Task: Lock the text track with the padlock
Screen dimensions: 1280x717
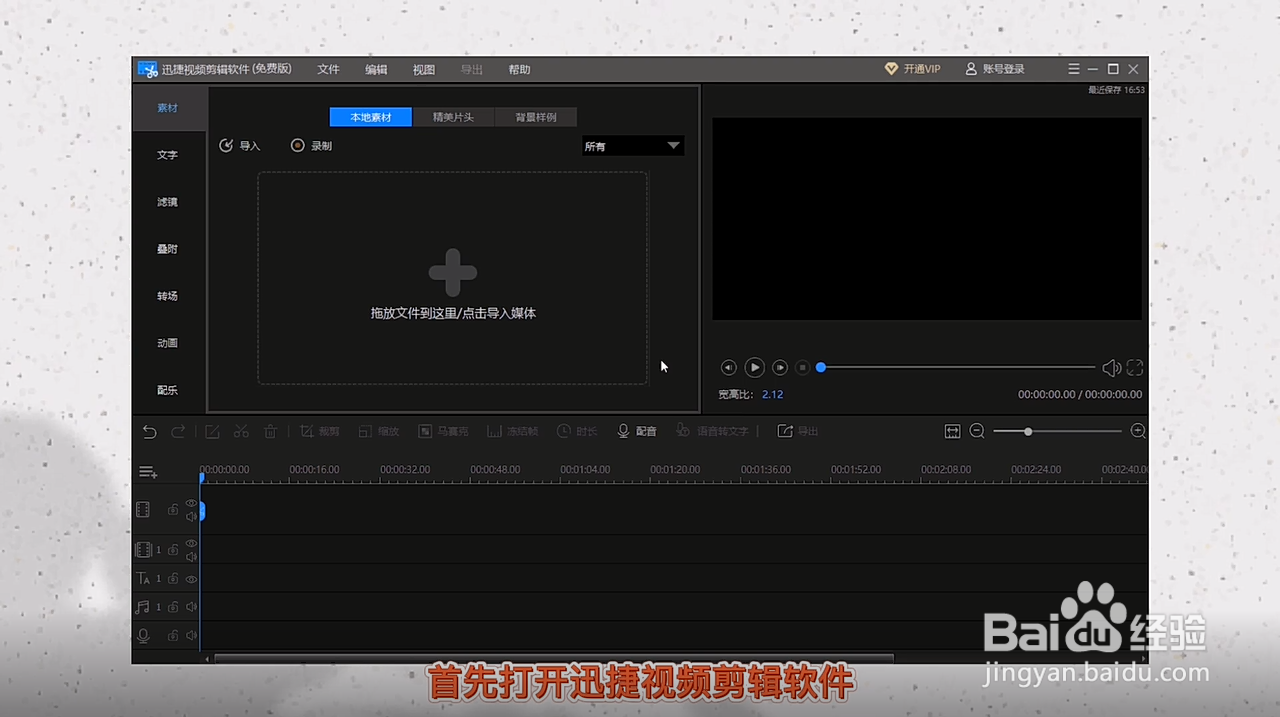Action: click(172, 578)
